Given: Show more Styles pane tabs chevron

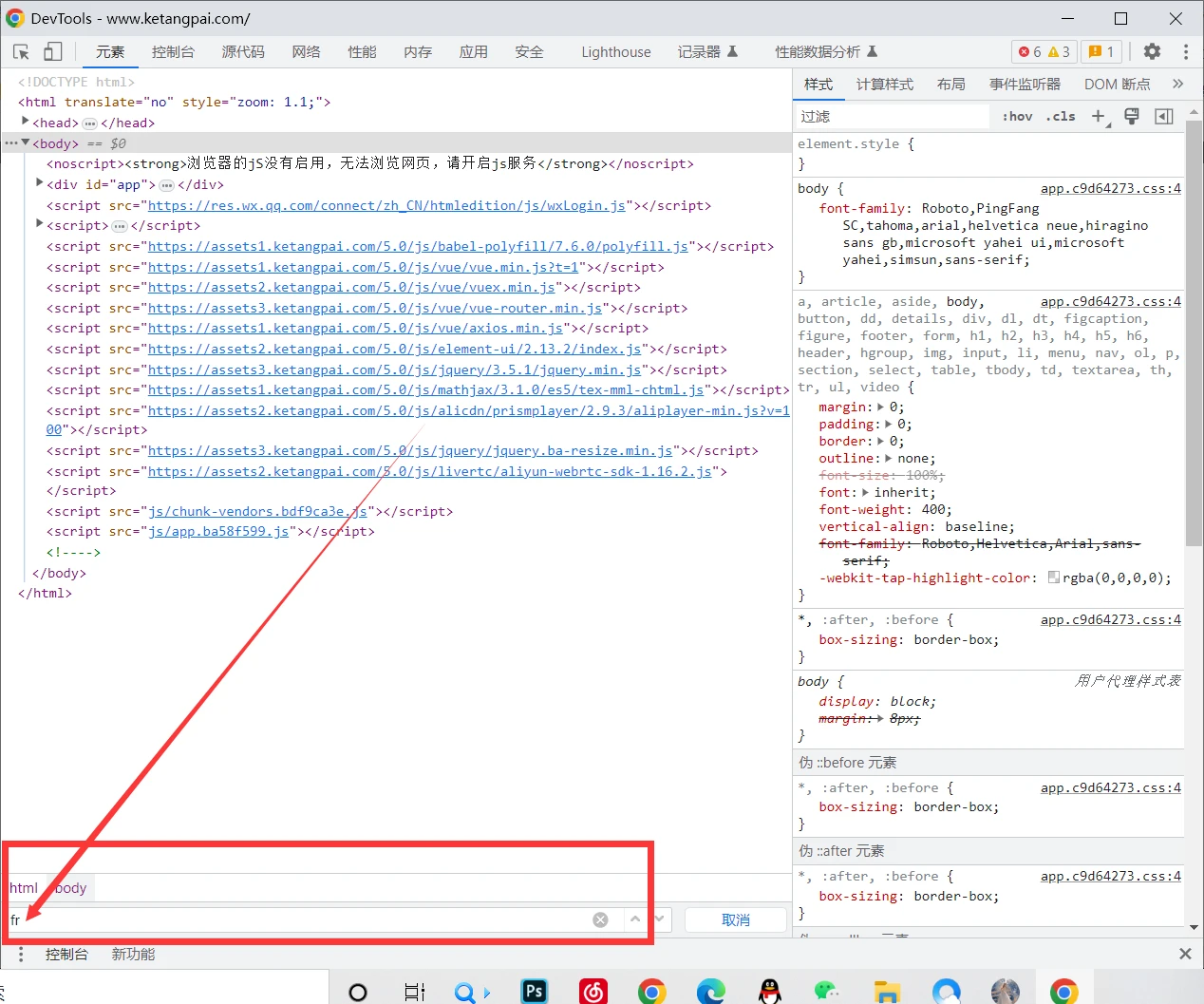Looking at the screenshot, I should pos(1178,85).
